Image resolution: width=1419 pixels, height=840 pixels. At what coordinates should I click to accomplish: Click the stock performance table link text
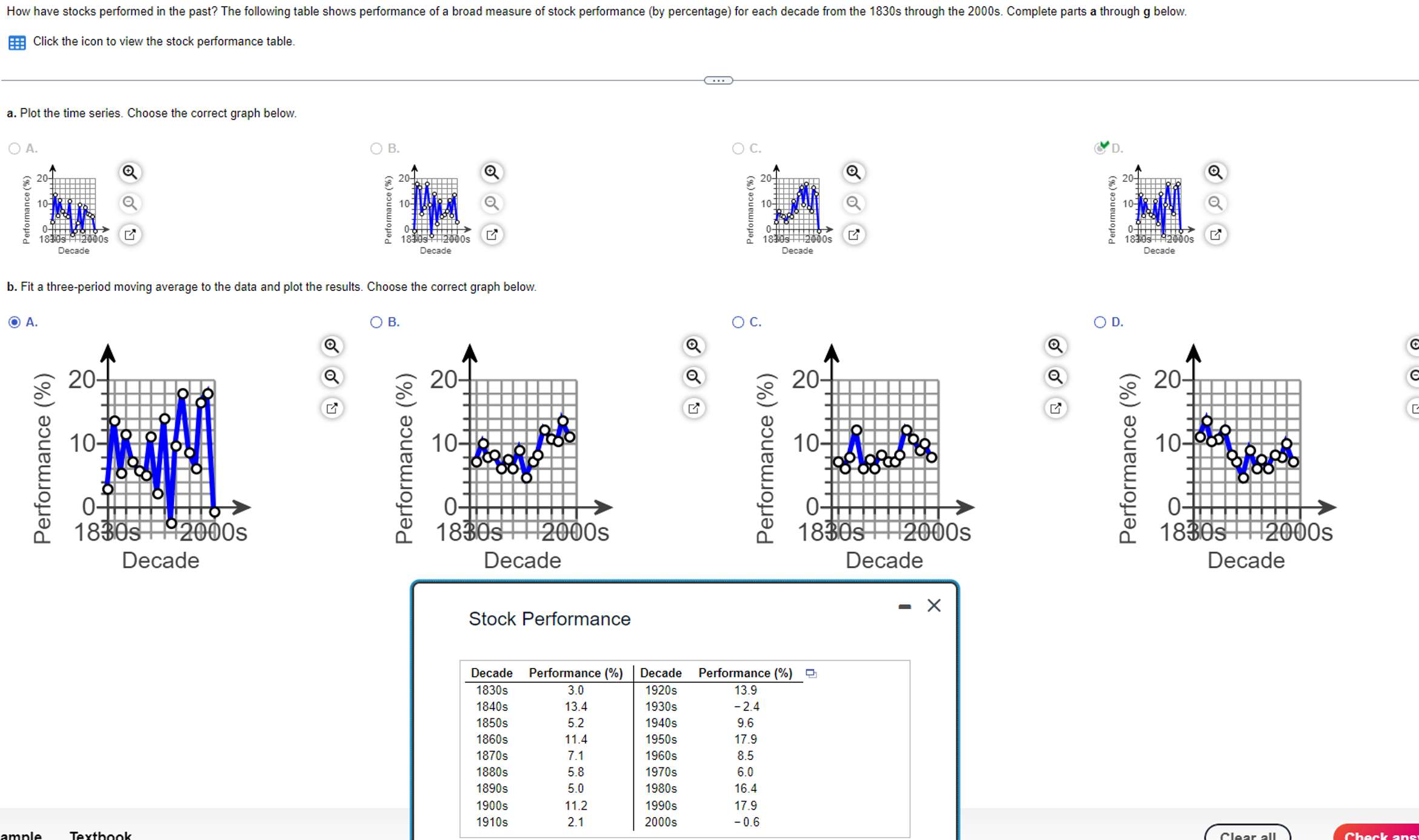tap(164, 42)
